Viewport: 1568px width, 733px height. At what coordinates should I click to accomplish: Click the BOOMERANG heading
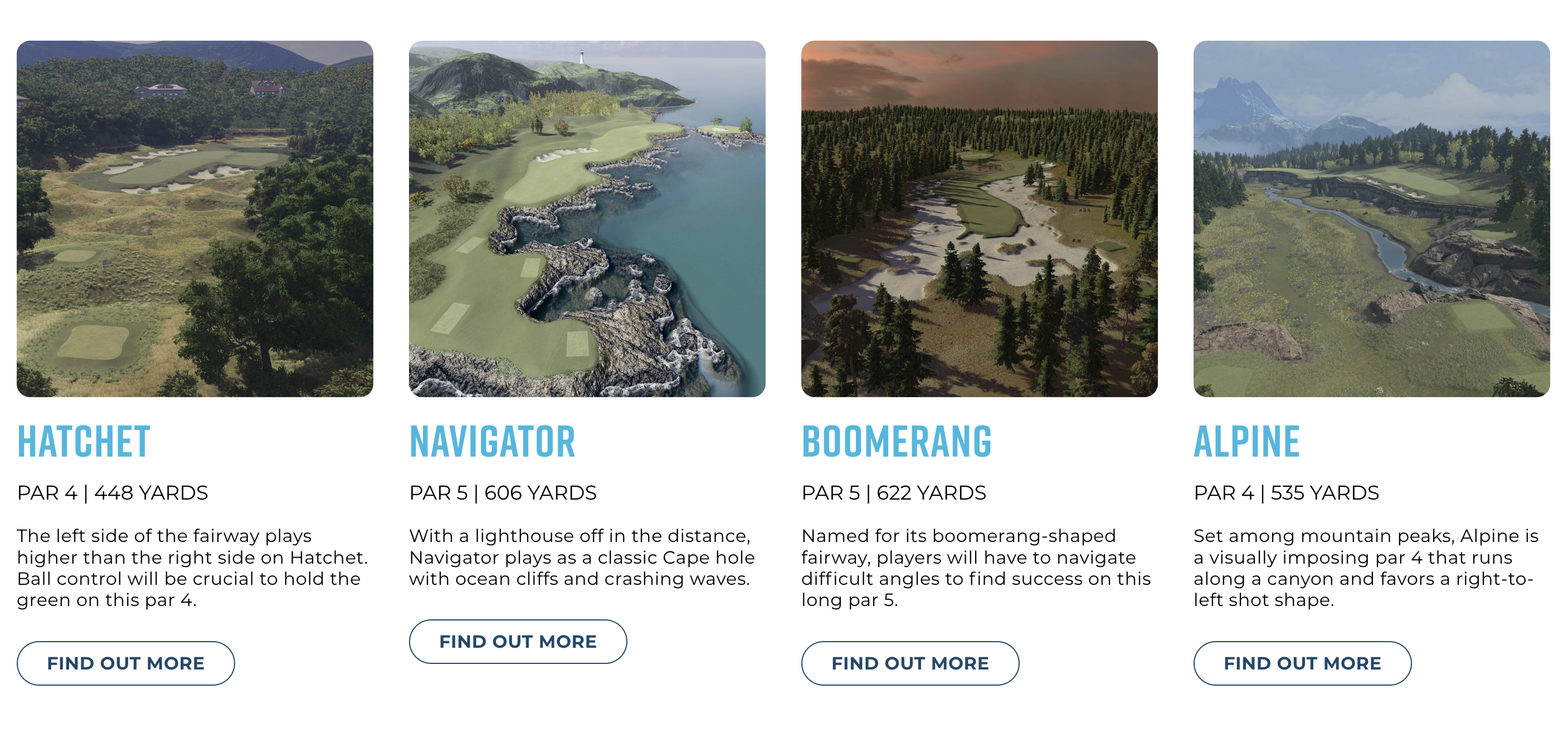pyautogui.click(x=896, y=442)
